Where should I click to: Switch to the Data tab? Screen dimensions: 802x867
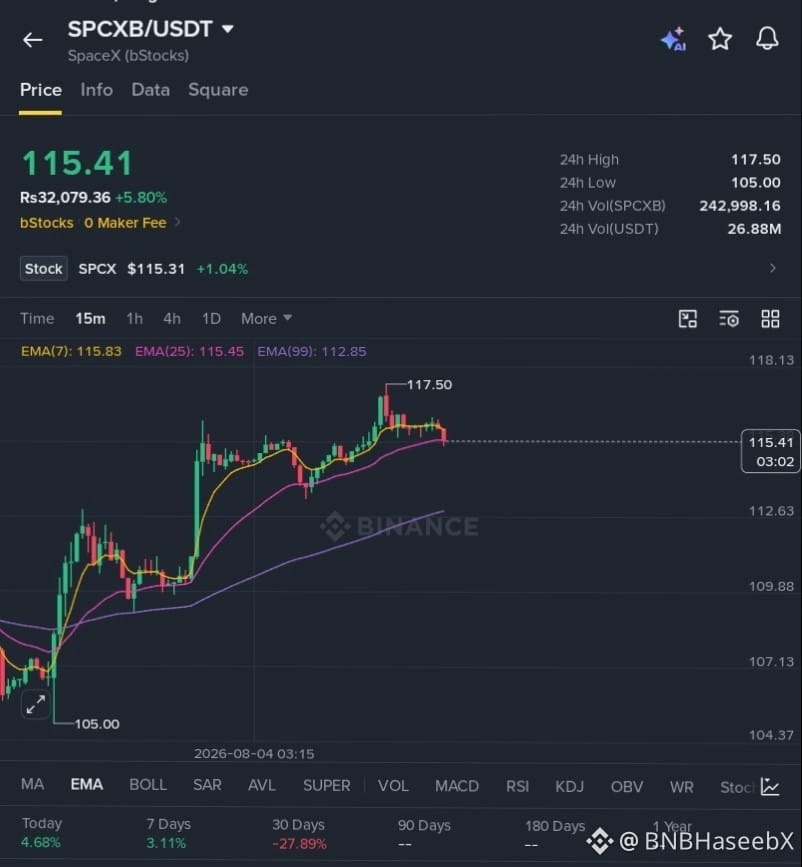150,90
